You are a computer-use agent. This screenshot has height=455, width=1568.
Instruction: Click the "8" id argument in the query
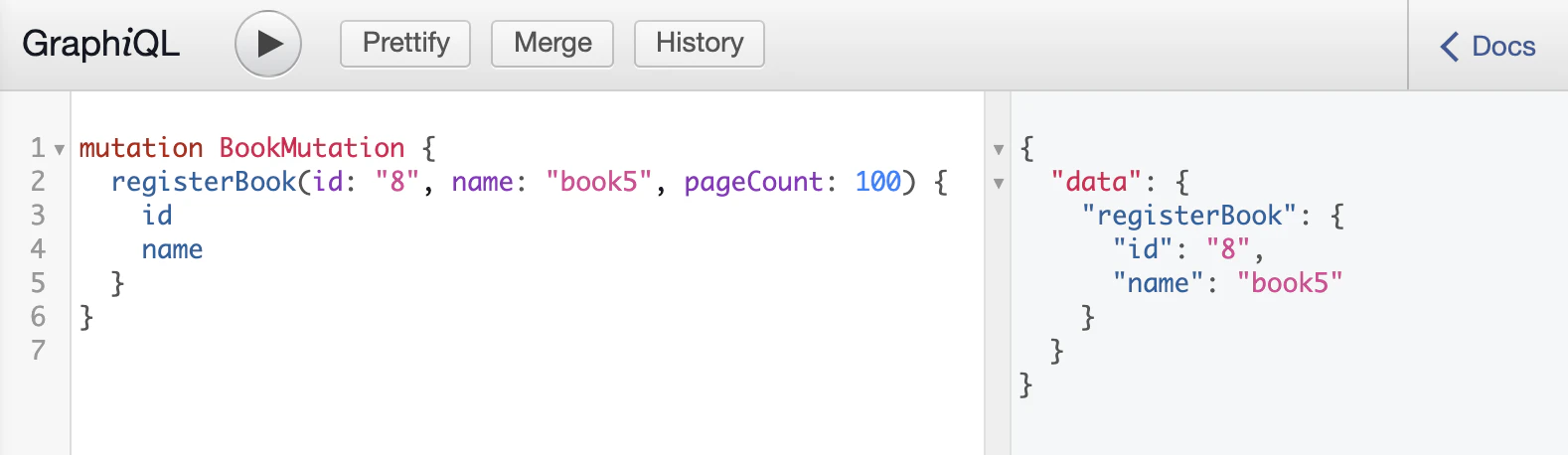click(397, 182)
